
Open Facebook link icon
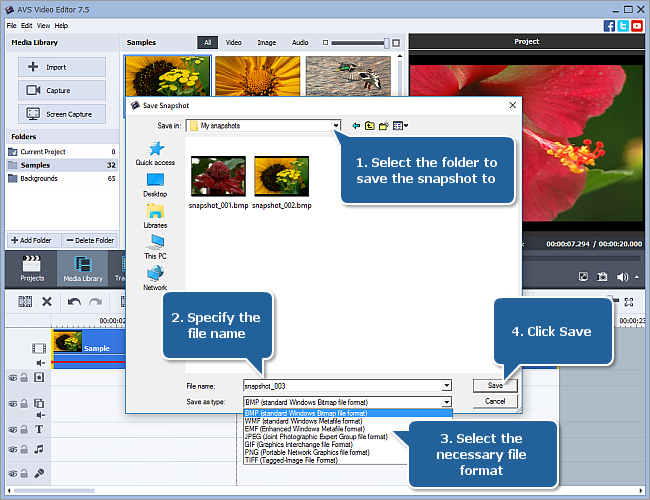(x=609, y=26)
